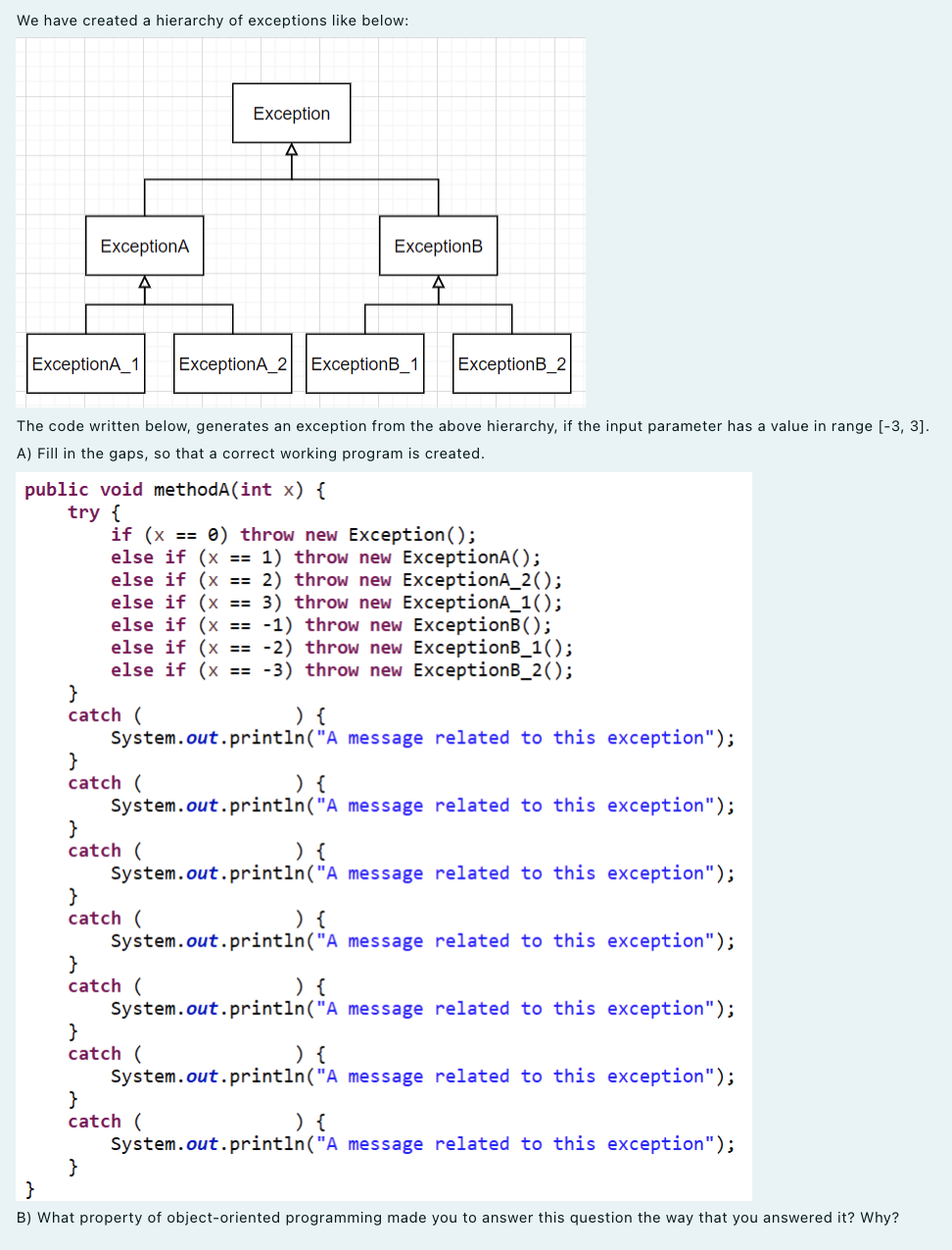
Task: Select the ExceptionA_1 diagram box
Action: [x=84, y=363]
